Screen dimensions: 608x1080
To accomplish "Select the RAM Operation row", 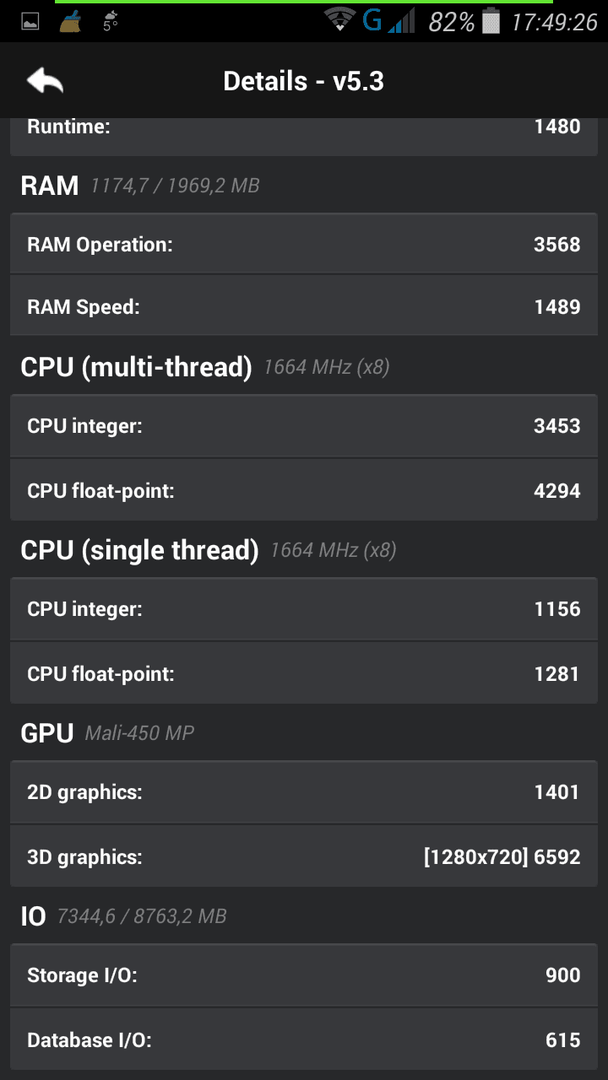I will point(304,244).
